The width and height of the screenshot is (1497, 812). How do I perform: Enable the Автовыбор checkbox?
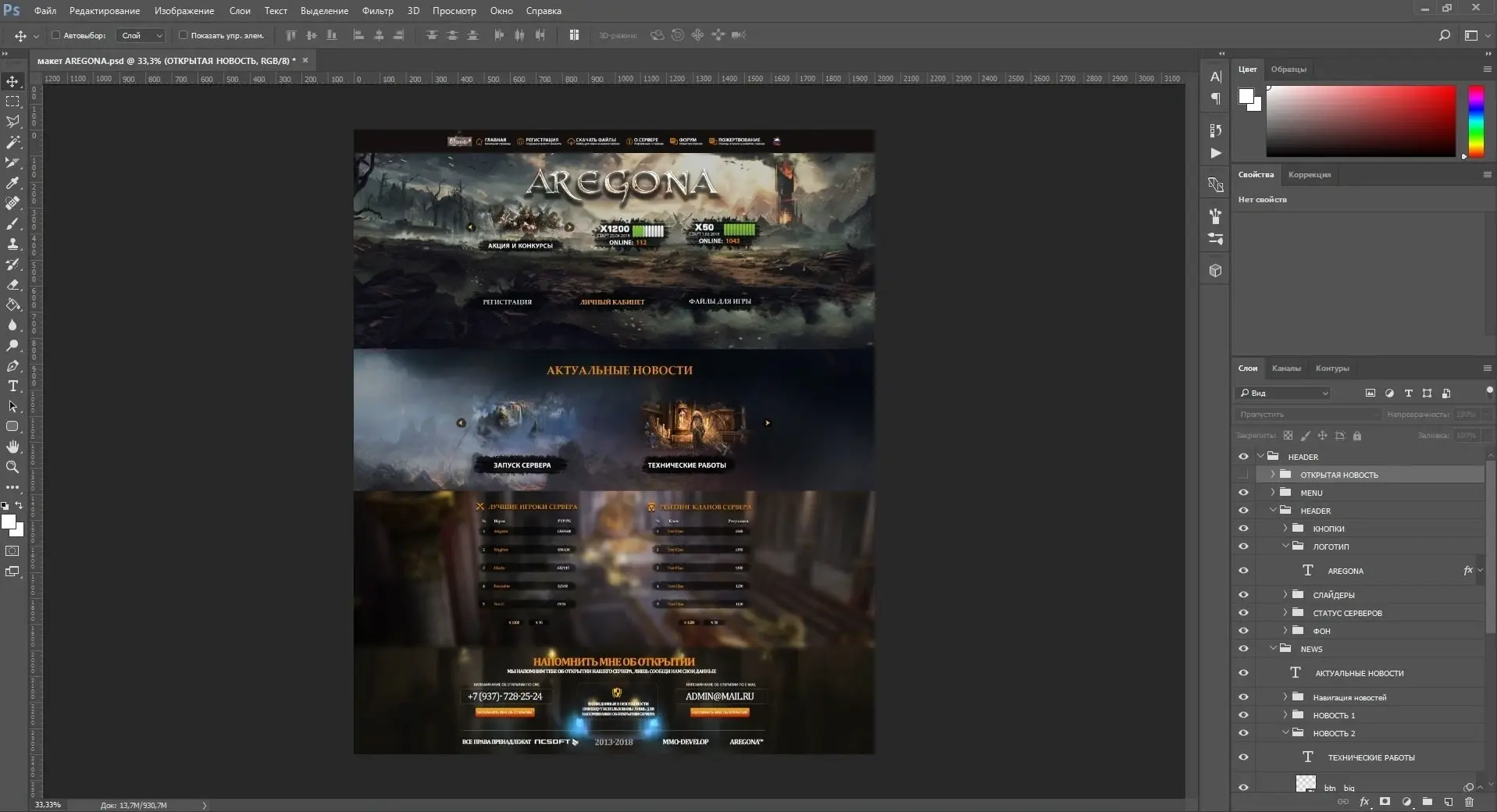pos(55,35)
